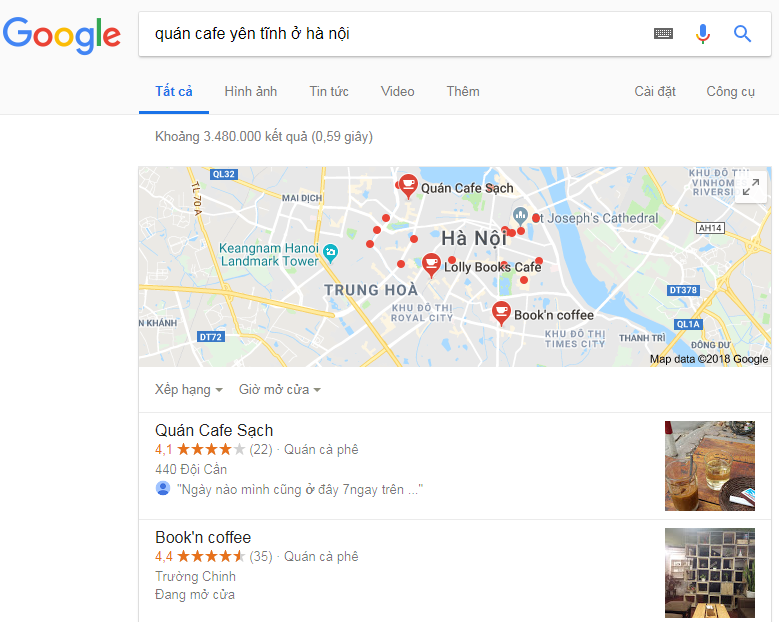The height and width of the screenshot is (622, 779).
Task: Click into the search query text field
Action: point(392,34)
